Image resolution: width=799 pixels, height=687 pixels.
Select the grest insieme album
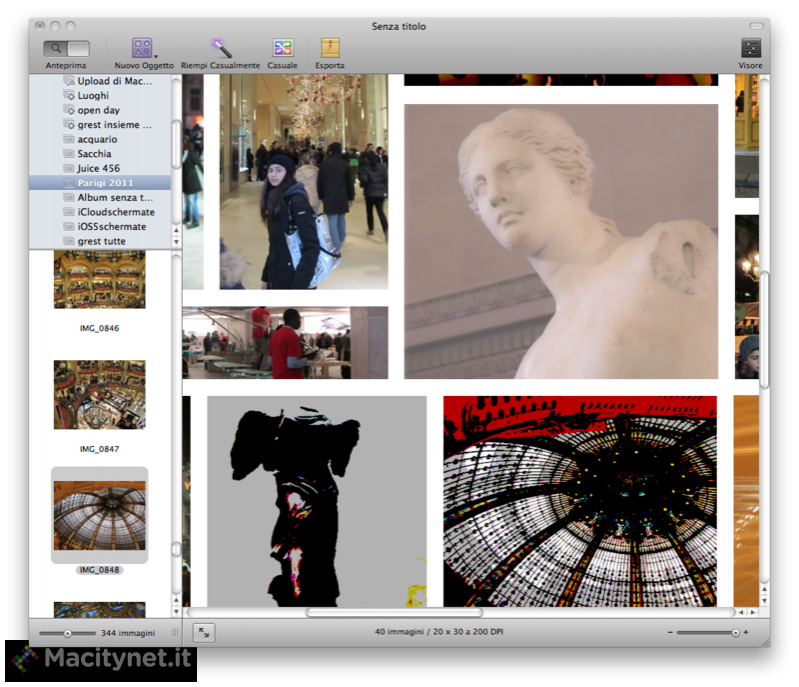(100, 125)
